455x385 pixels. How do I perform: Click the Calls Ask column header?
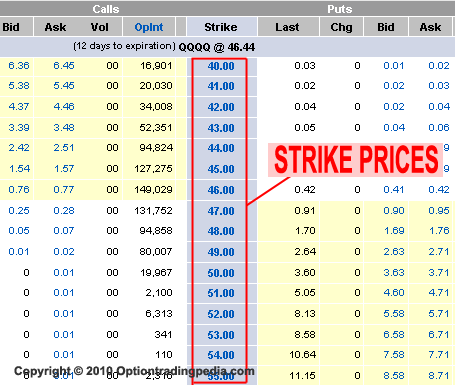55,27
